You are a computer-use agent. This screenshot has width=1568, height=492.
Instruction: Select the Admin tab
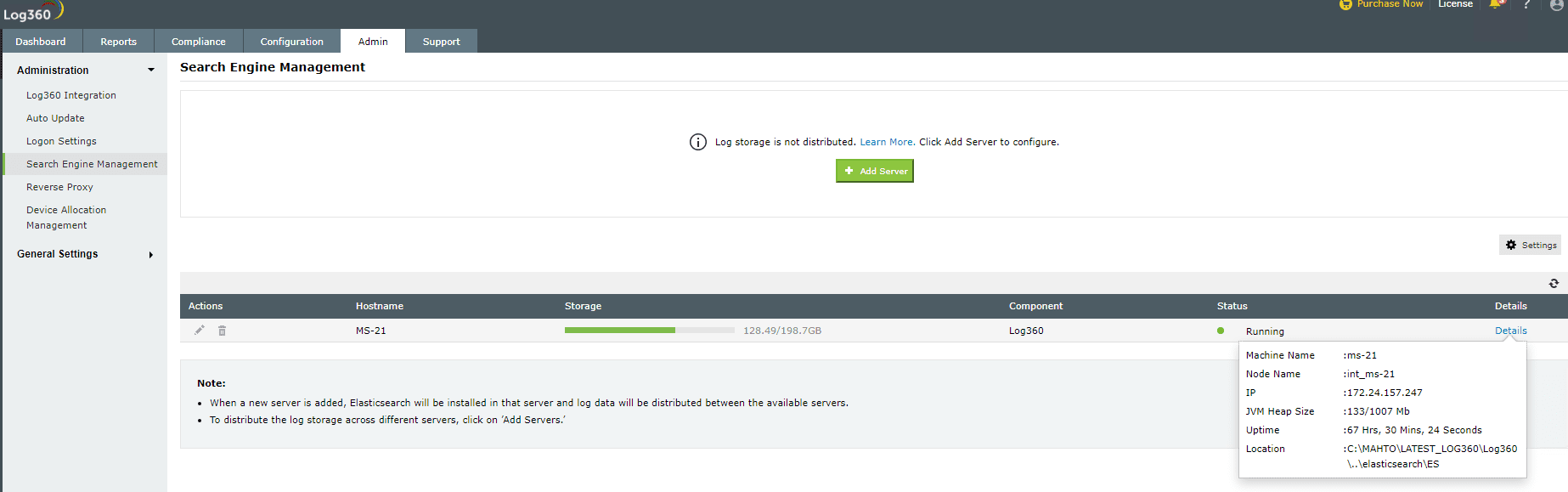pyautogui.click(x=373, y=41)
